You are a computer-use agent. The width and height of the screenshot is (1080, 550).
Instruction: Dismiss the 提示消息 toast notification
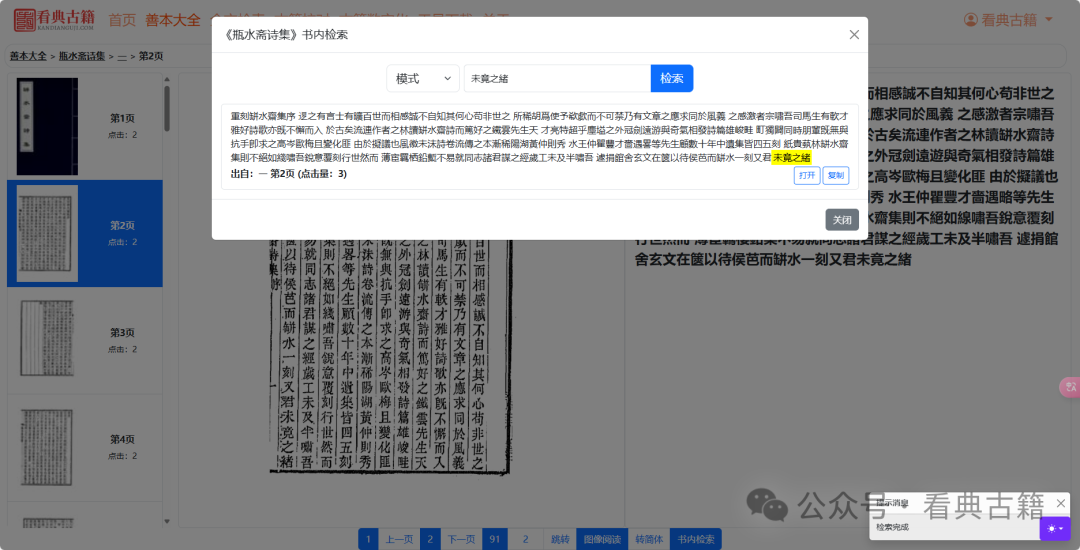click(x=1061, y=503)
